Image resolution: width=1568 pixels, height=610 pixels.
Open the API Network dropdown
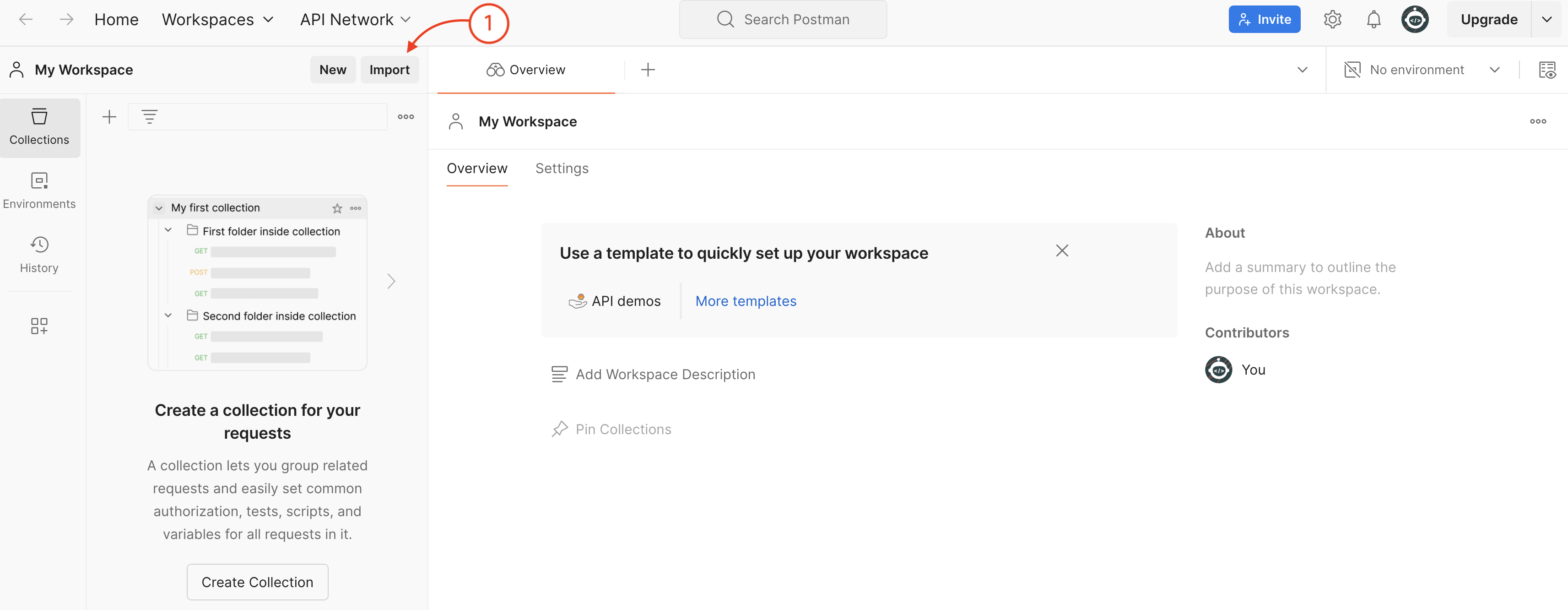tap(355, 20)
